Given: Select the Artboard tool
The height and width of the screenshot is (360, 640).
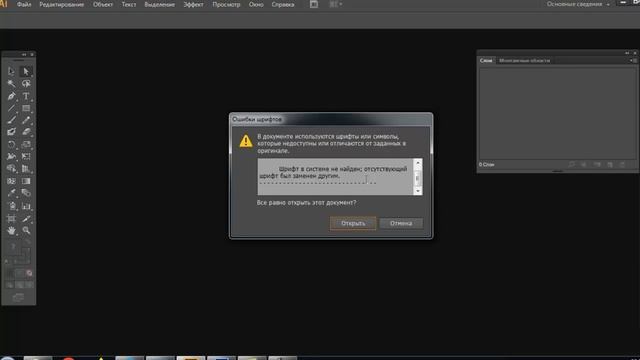Looking at the screenshot, I should [x=11, y=219].
